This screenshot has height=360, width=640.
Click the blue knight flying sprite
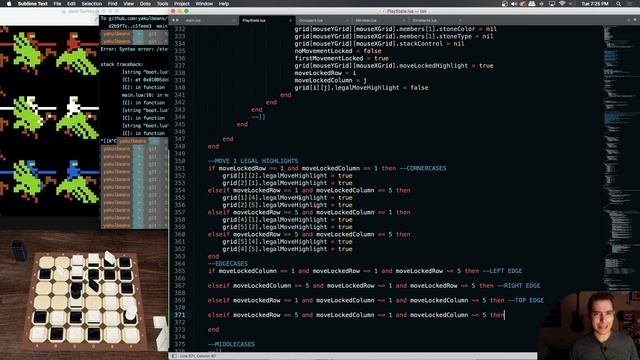(78, 182)
